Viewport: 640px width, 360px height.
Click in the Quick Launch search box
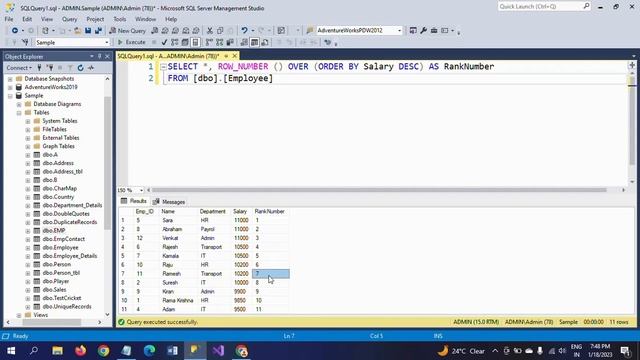[540, 7]
